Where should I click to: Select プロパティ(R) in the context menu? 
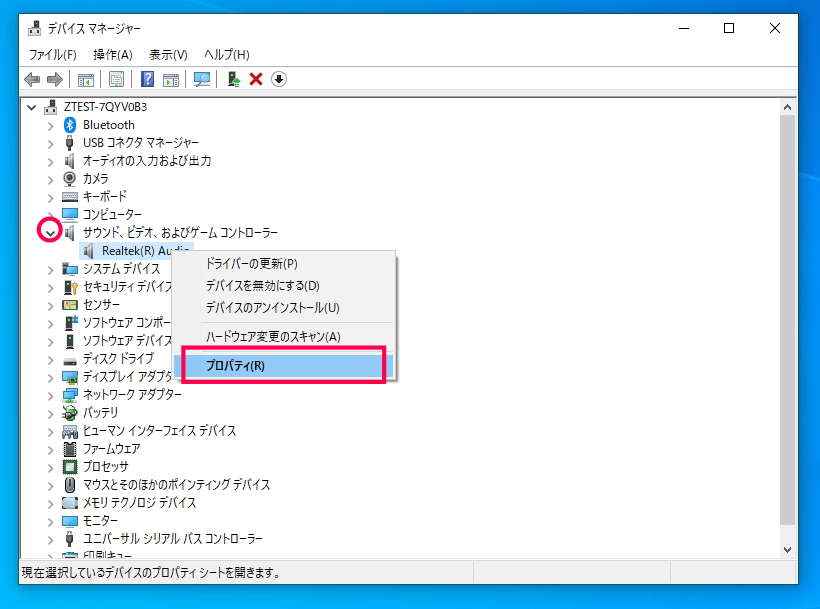tap(284, 365)
